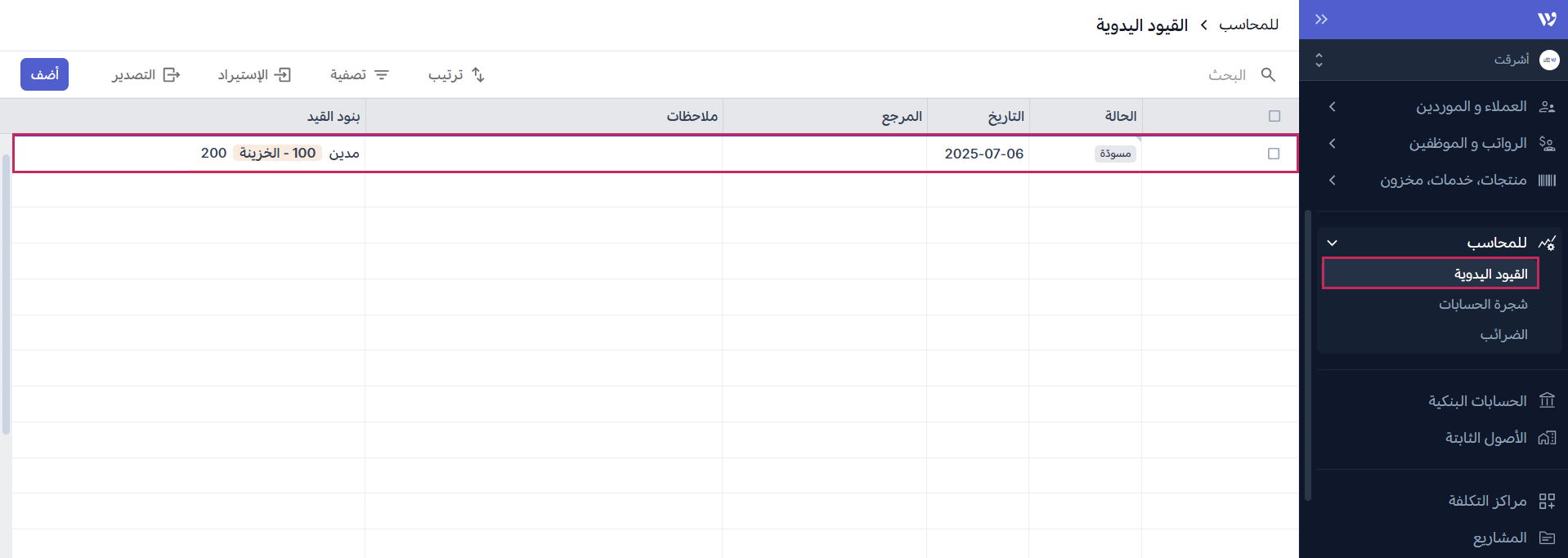The width and height of the screenshot is (1568, 558).
Task: Open Chart of Accounts menu item
Action: (1483, 305)
